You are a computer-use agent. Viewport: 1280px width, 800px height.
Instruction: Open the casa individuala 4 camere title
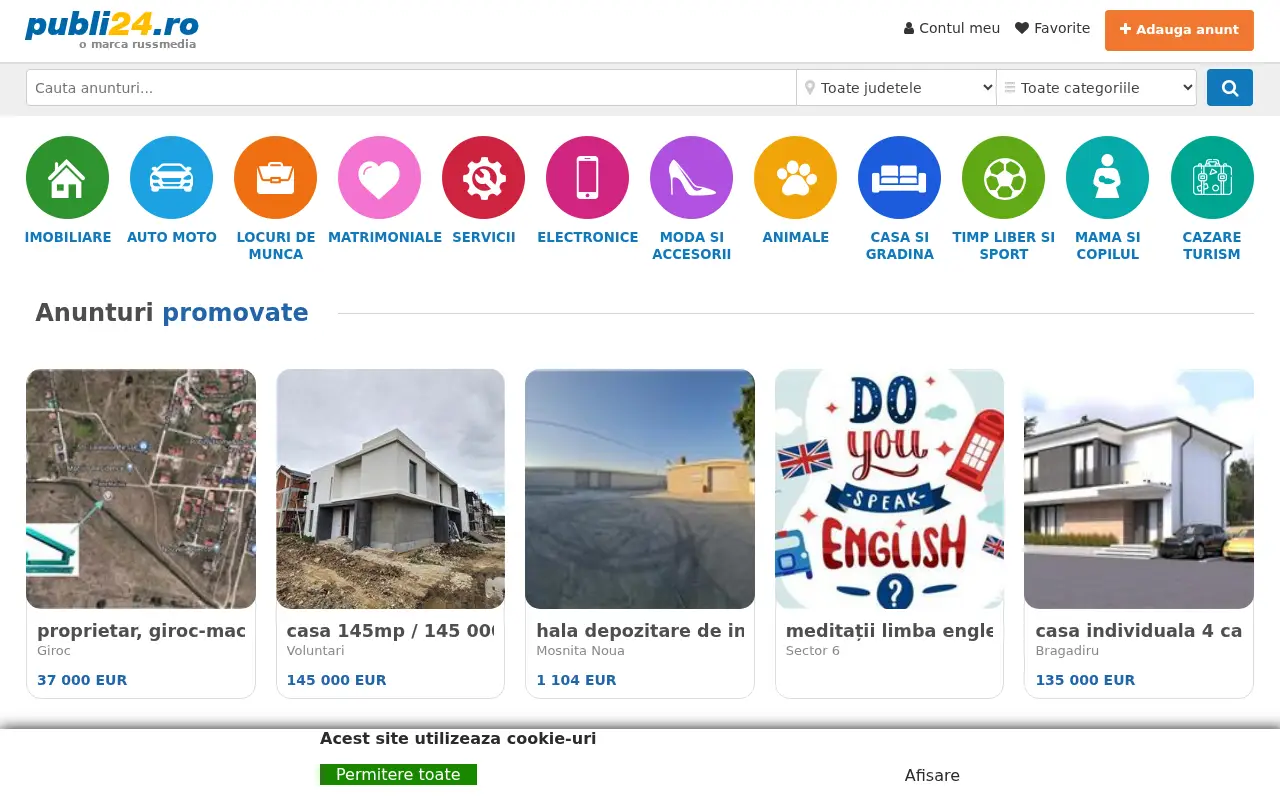coord(1139,631)
